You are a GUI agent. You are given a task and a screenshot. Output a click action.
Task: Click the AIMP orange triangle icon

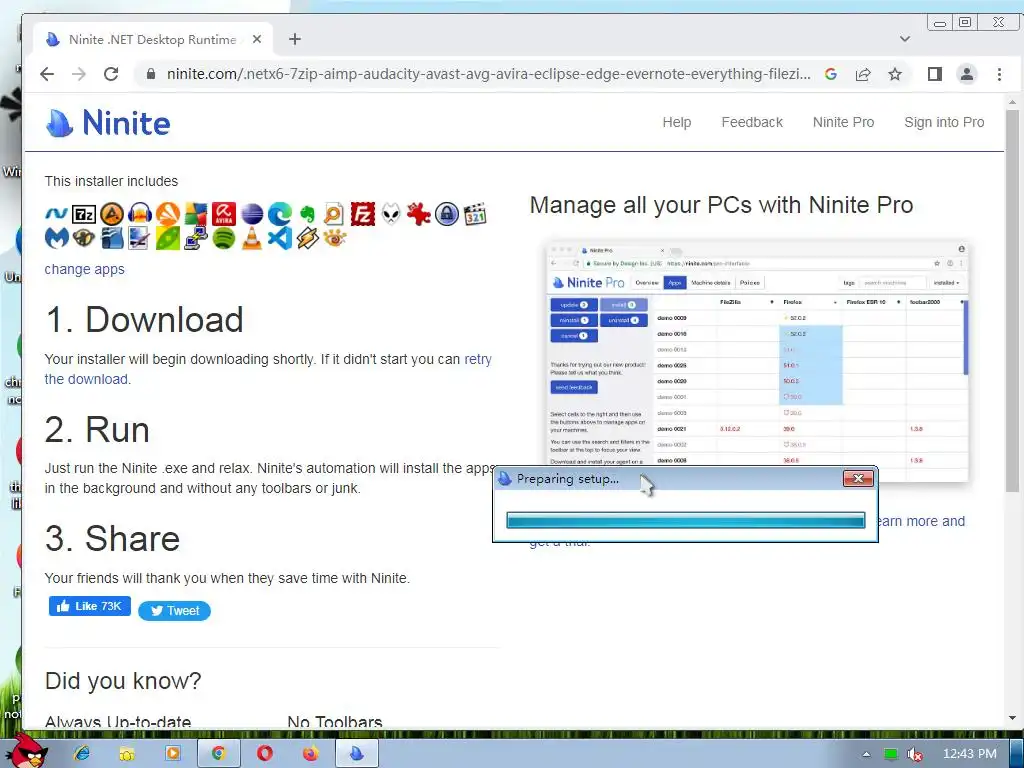pyautogui.click(x=112, y=214)
